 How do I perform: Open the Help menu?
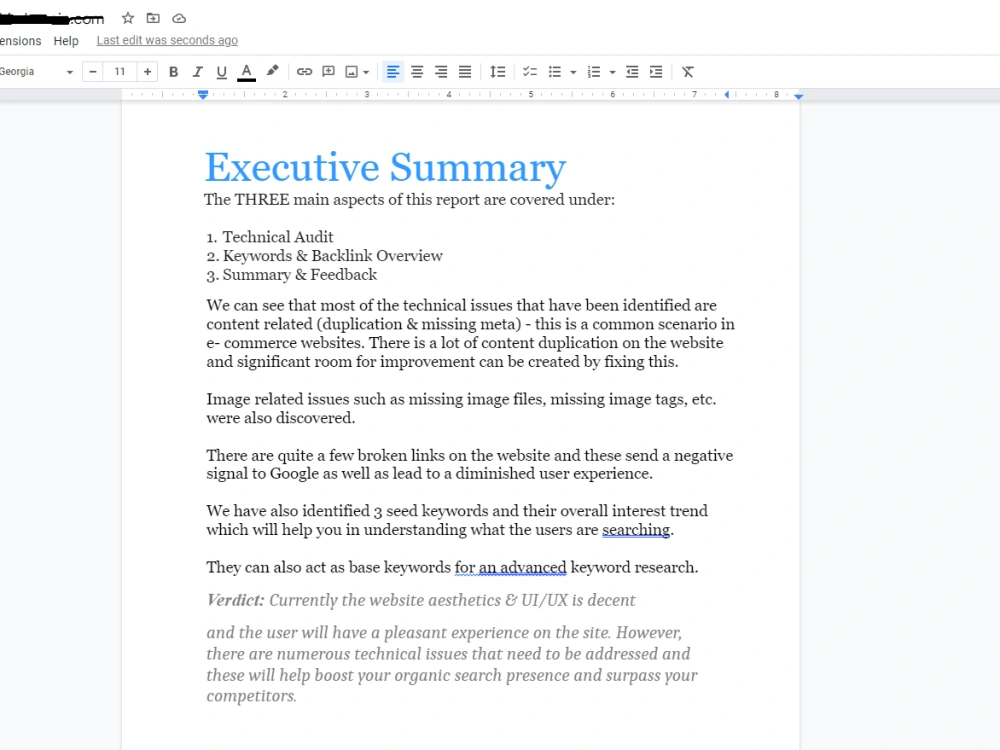[66, 41]
